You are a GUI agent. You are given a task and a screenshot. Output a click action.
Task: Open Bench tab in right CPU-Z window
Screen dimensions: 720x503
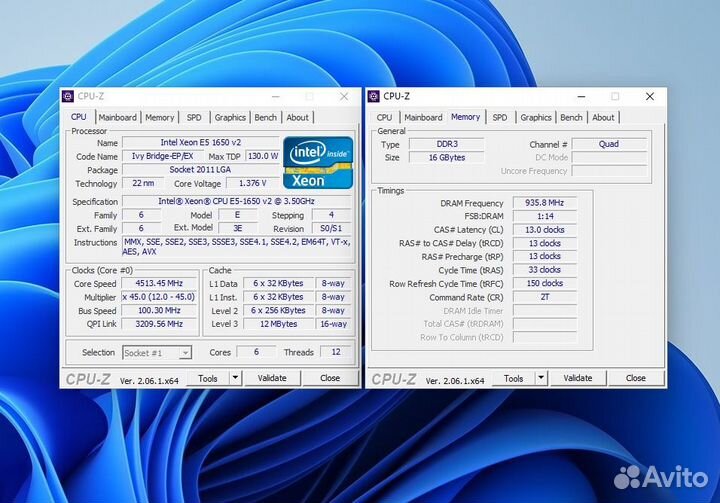[571, 118]
